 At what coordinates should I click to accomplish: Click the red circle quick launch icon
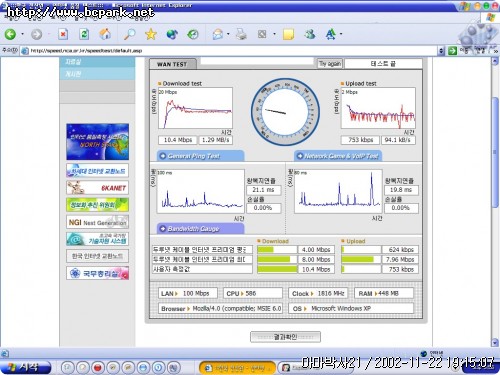[x=98, y=367]
